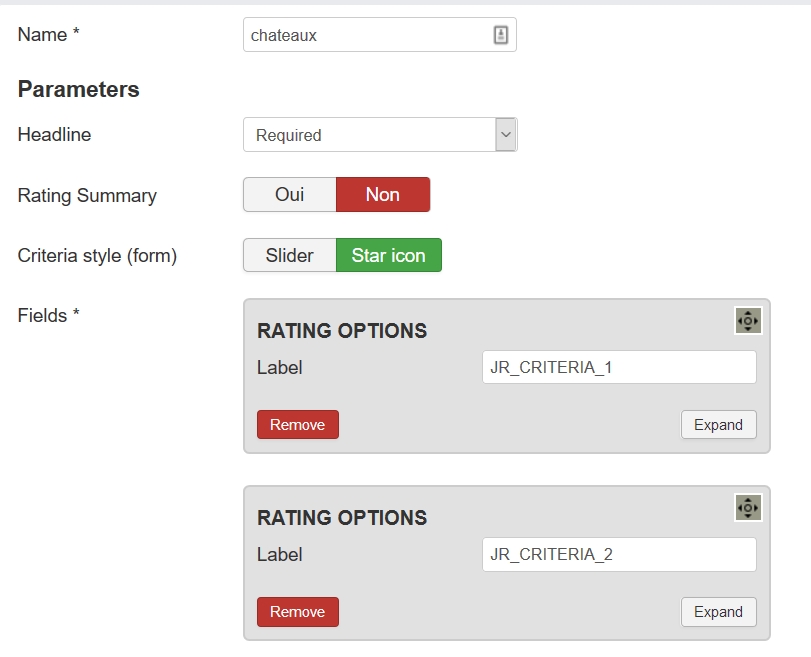Image resolution: width=811 pixels, height=657 pixels.
Task: Click the contact card icon in Name field
Action: coord(500,35)
